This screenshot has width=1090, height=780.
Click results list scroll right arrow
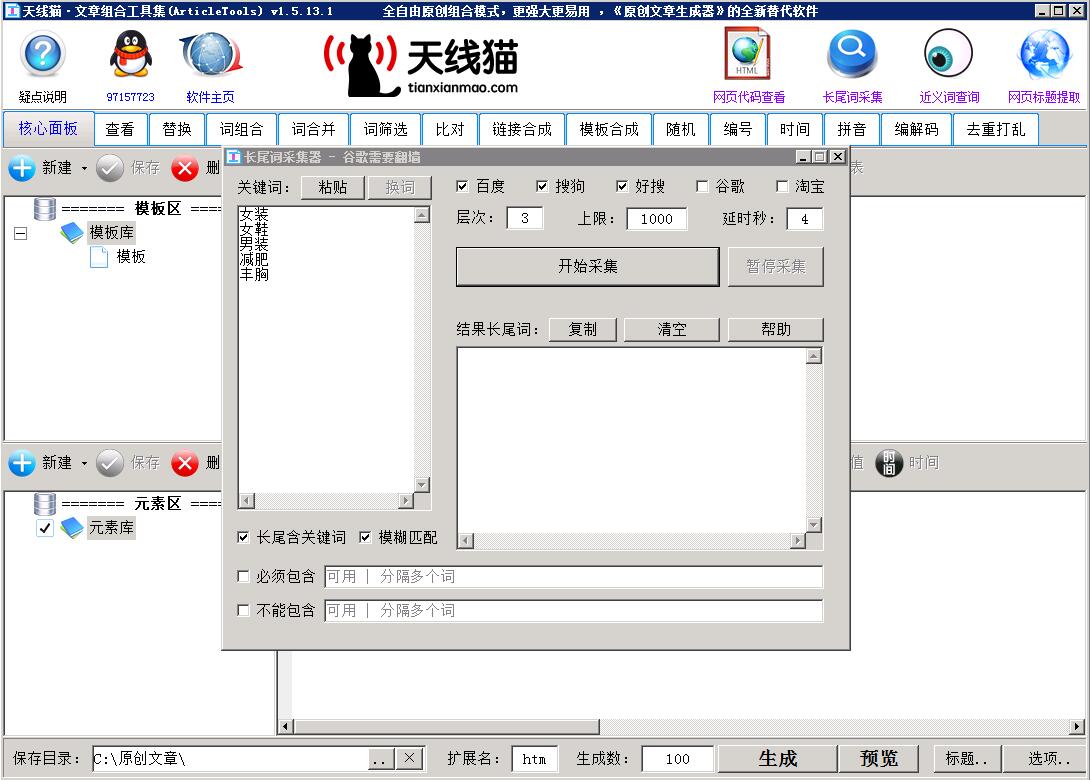pos(798,541)
